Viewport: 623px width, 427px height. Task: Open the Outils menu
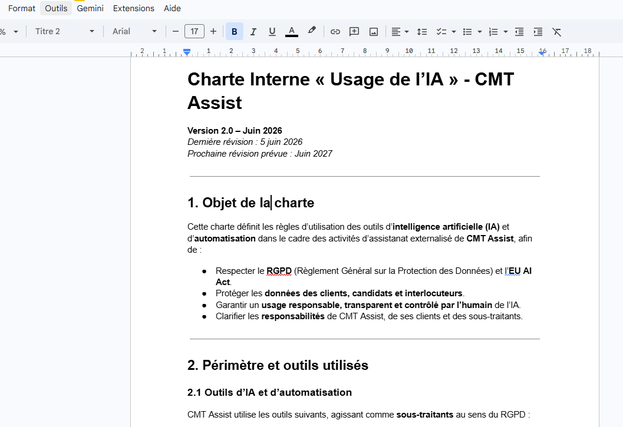coord(56,8)
